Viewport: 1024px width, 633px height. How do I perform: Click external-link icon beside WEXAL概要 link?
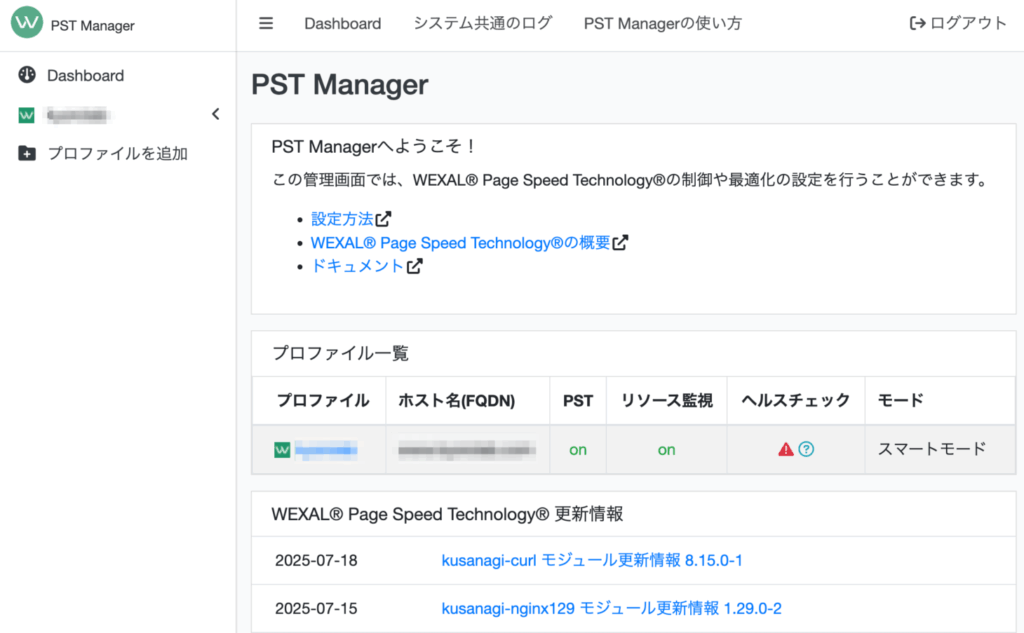pyautogui.click(x=620, y=242)
